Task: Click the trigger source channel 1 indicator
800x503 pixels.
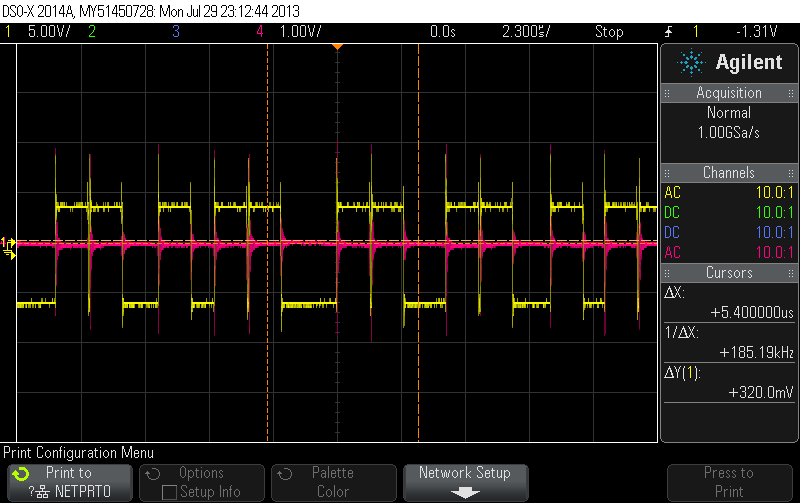Action: tap(695, 32)
